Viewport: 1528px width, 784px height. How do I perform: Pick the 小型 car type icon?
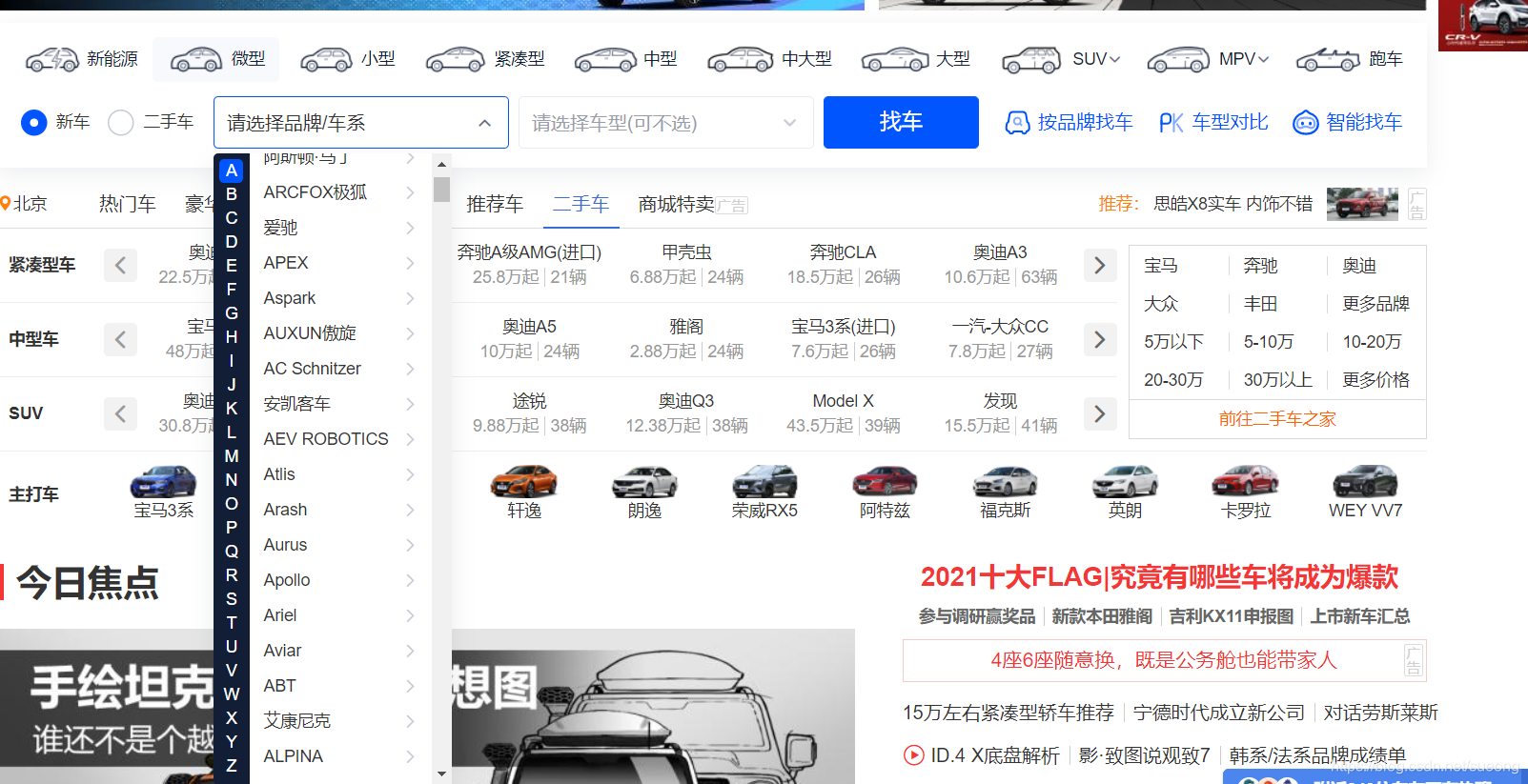click(x=326, y=59)
